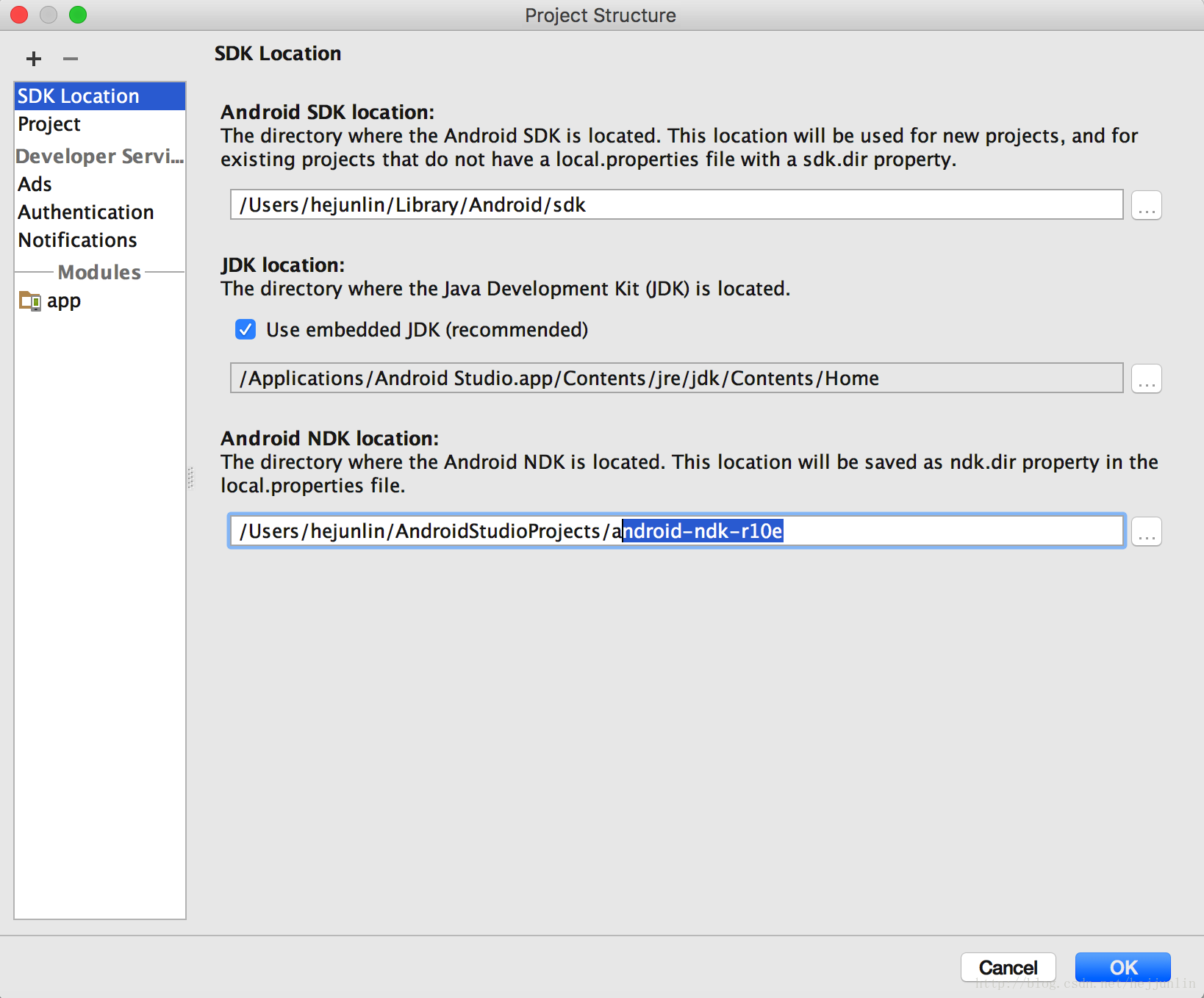
Task: Click the green zoom button of the window
Action: coord(78,15)
